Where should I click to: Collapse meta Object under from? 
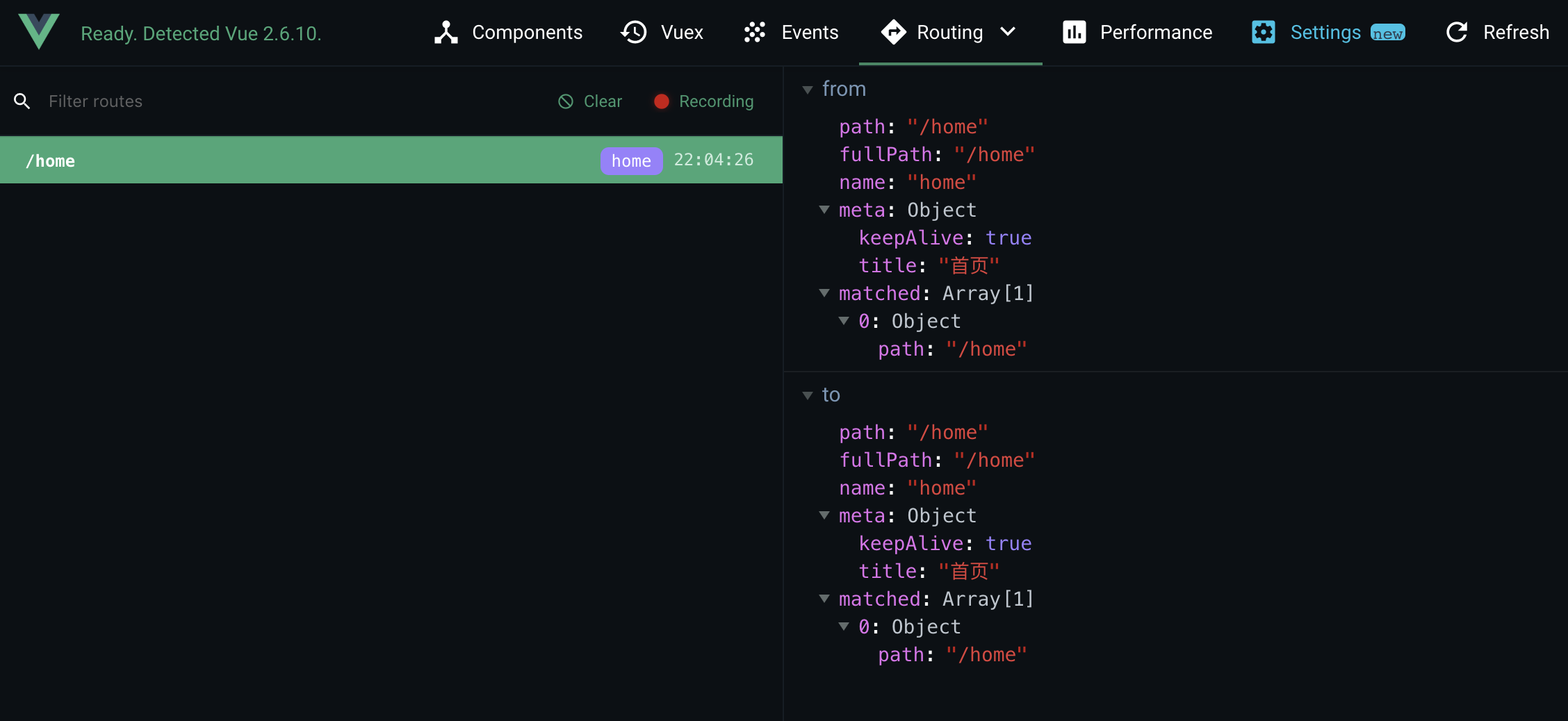point(824,210)
